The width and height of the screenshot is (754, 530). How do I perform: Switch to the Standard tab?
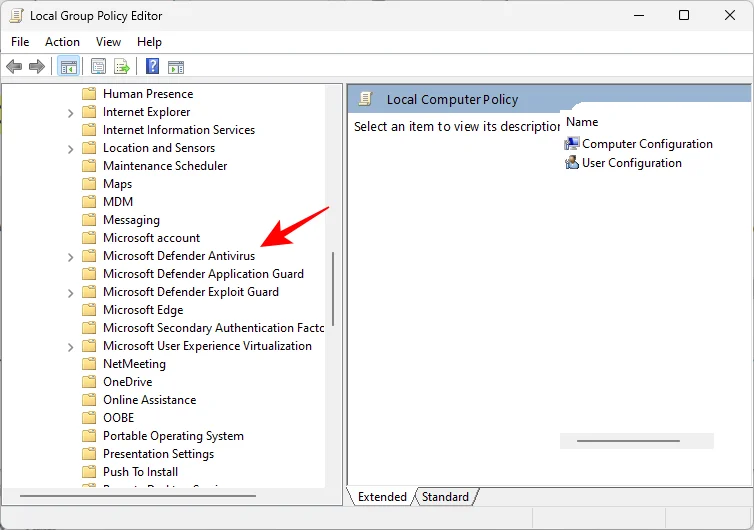point(445,496)
